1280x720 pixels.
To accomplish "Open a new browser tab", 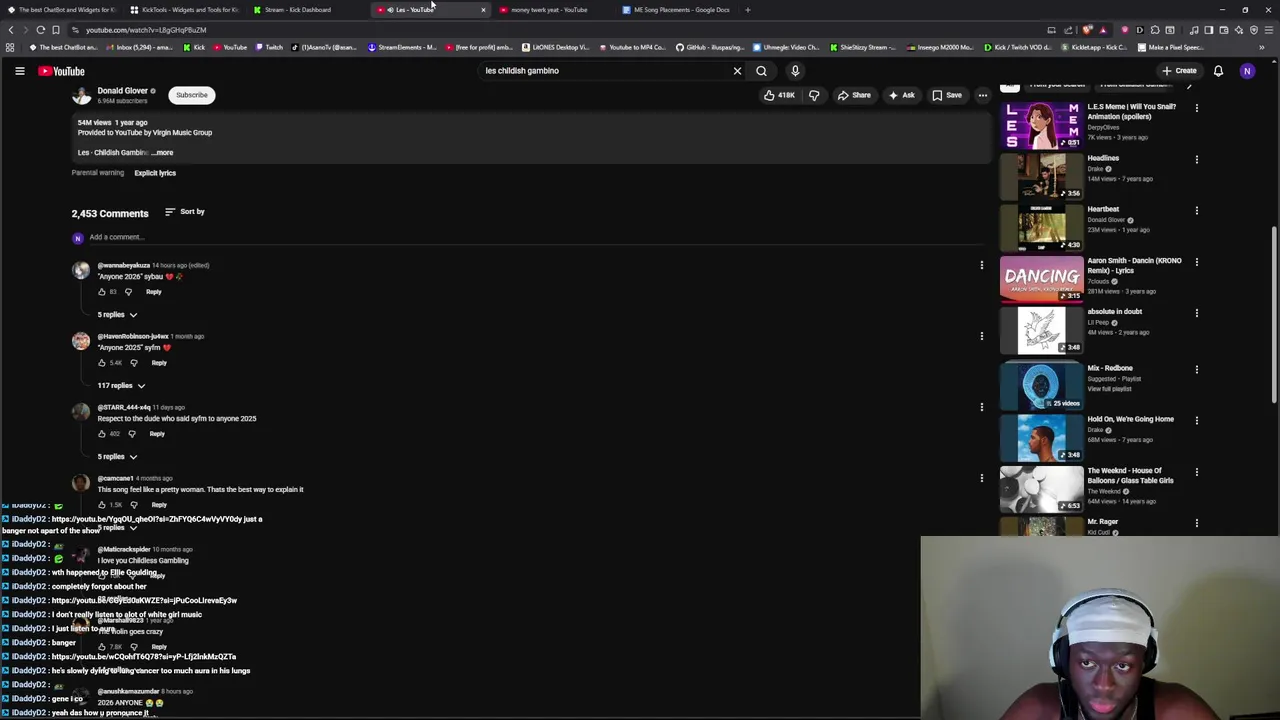I will [x=747, y=10].
